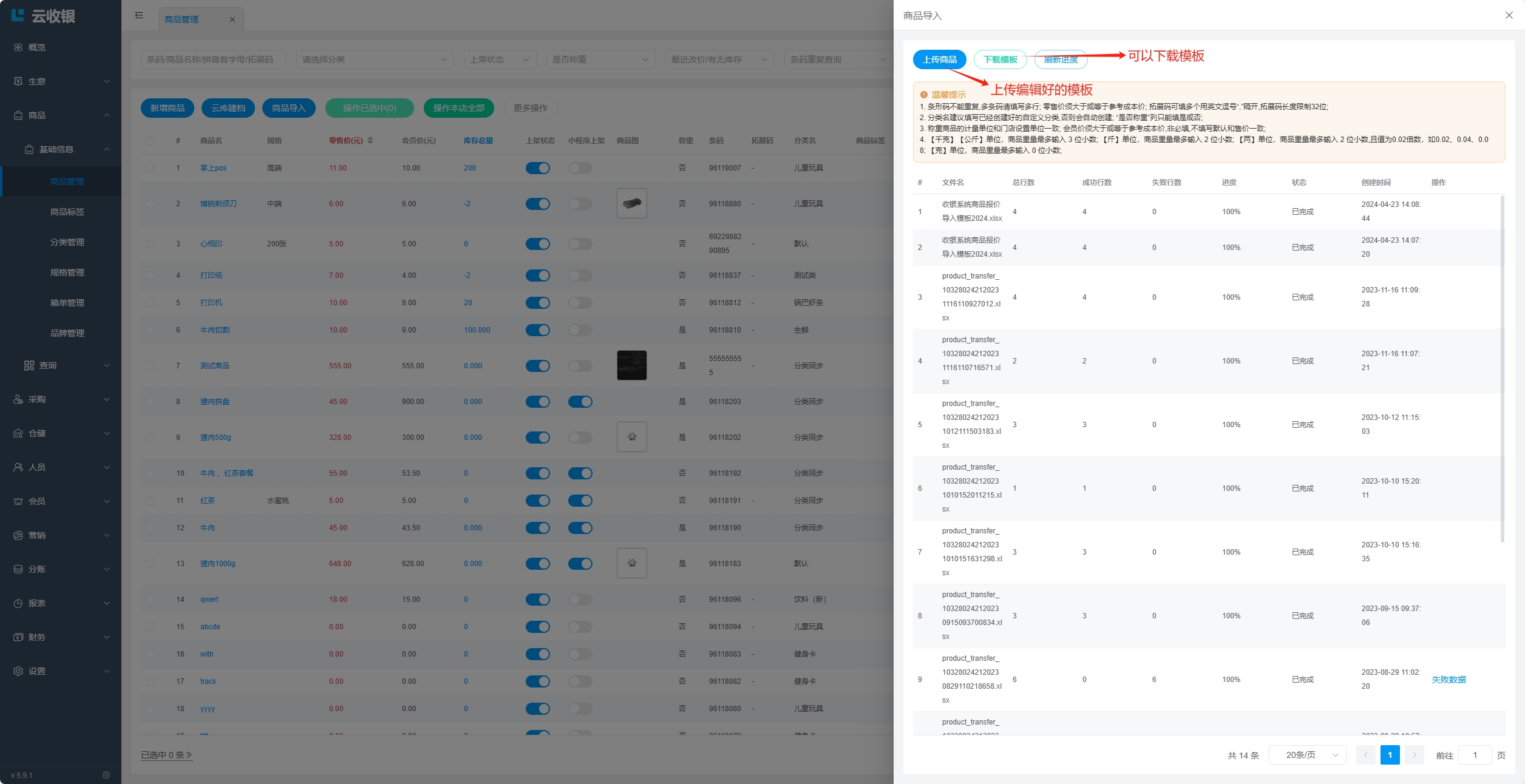
Task: Close the 商品管理 tab with its X
Action: tap(233, 19)
